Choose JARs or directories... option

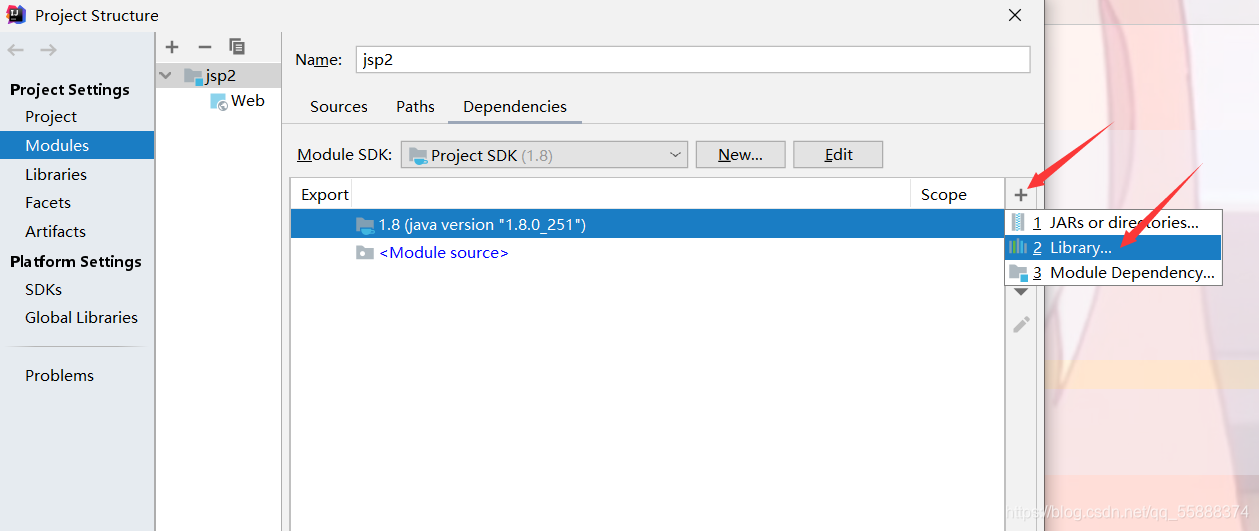point(1113,222)
